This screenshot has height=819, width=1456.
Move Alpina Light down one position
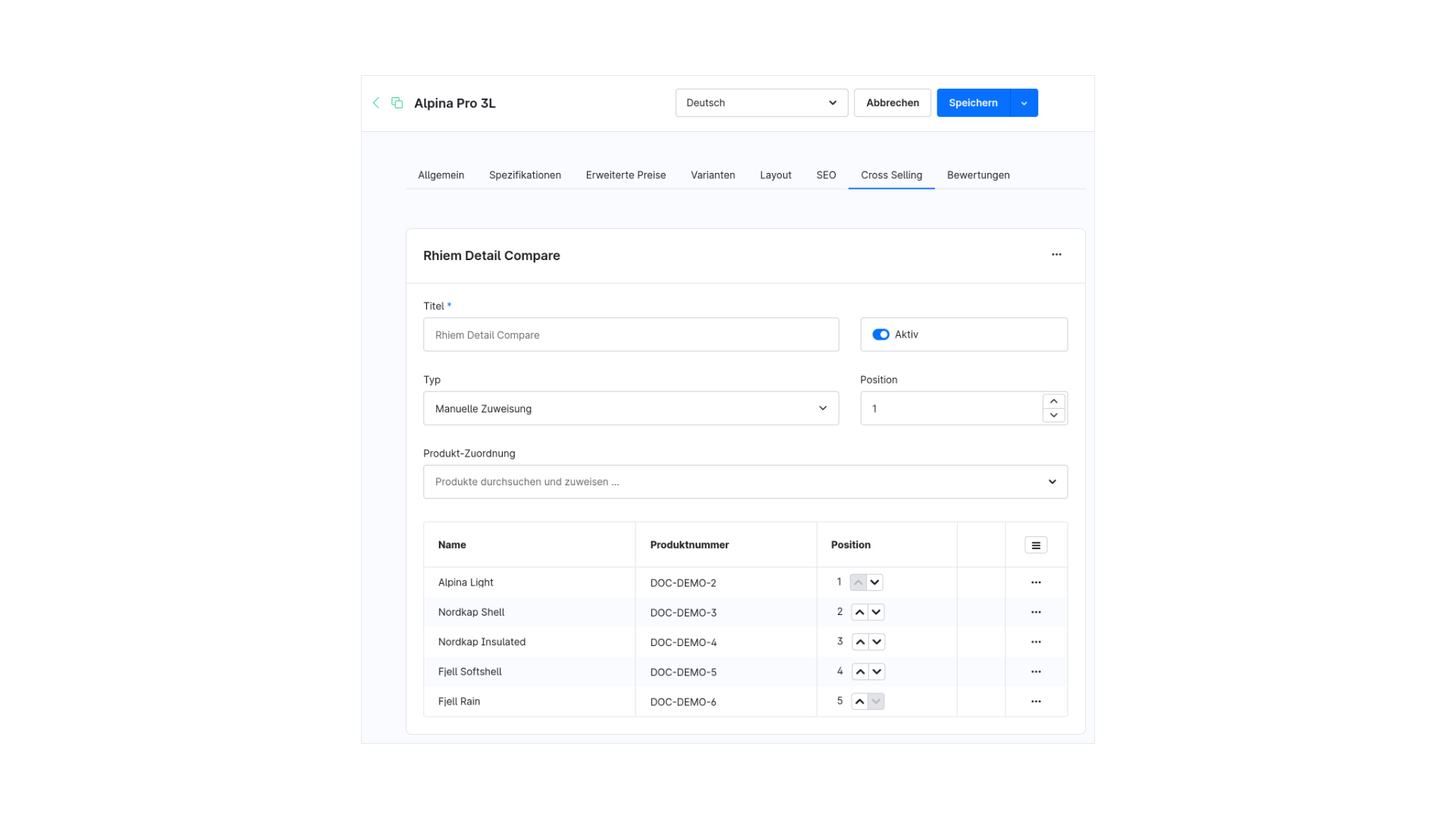[x=875, y=582]
